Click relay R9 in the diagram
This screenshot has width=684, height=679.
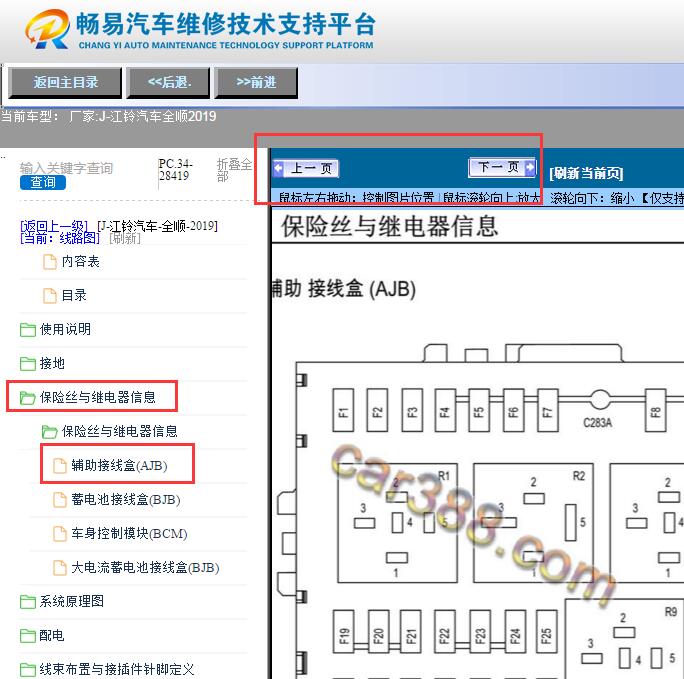[625, 638]
